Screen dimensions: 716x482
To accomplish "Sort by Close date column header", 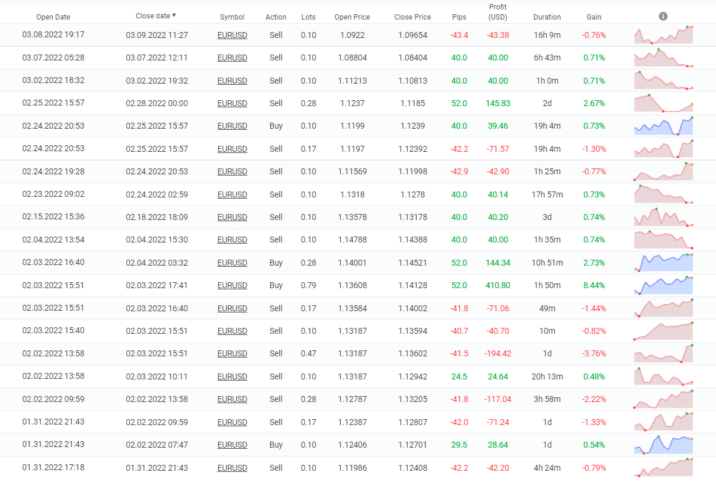I will pos(156,16).
